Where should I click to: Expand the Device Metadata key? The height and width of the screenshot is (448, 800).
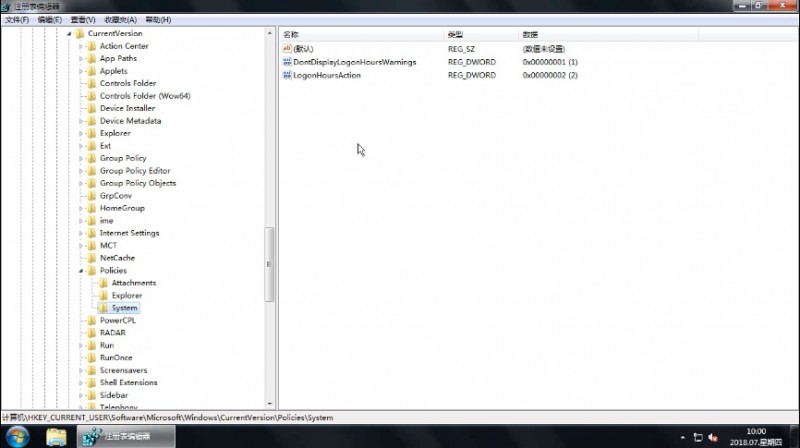(x=81, y=121)
